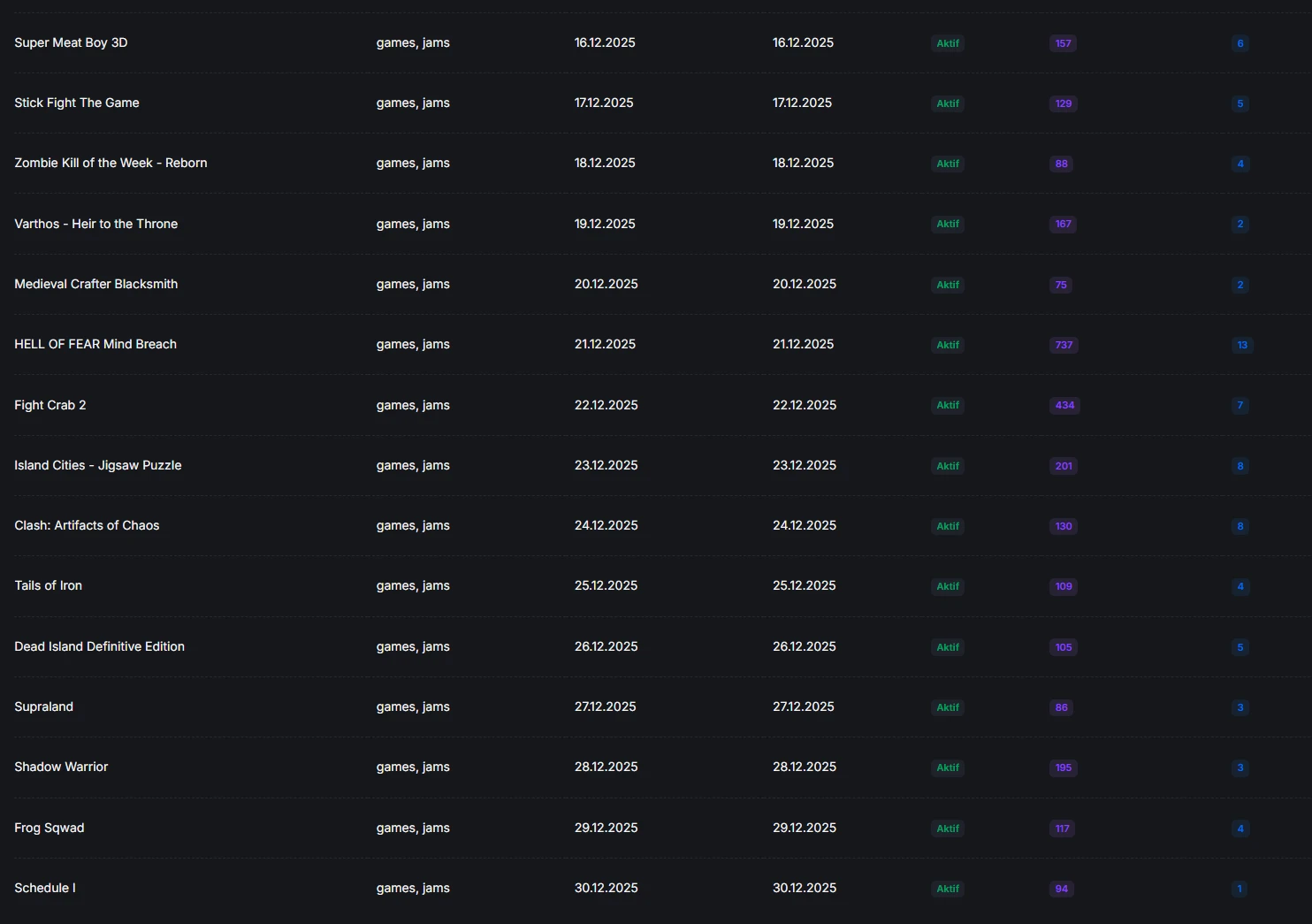Open Zombie Kill of the Week - Reborn
The image size is (1312, 924).
point(111,163)
